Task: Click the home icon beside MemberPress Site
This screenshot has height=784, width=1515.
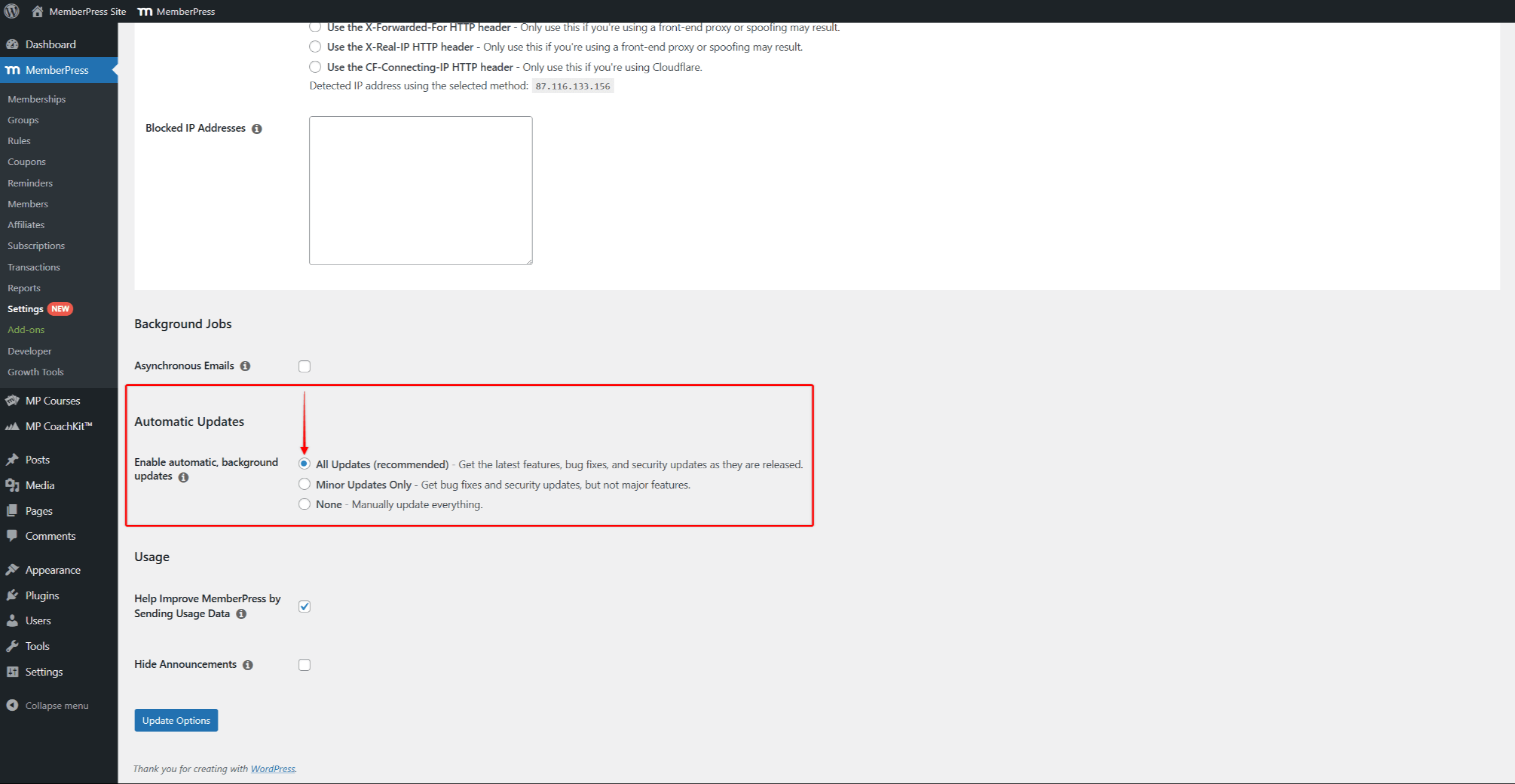Action: 37,11
